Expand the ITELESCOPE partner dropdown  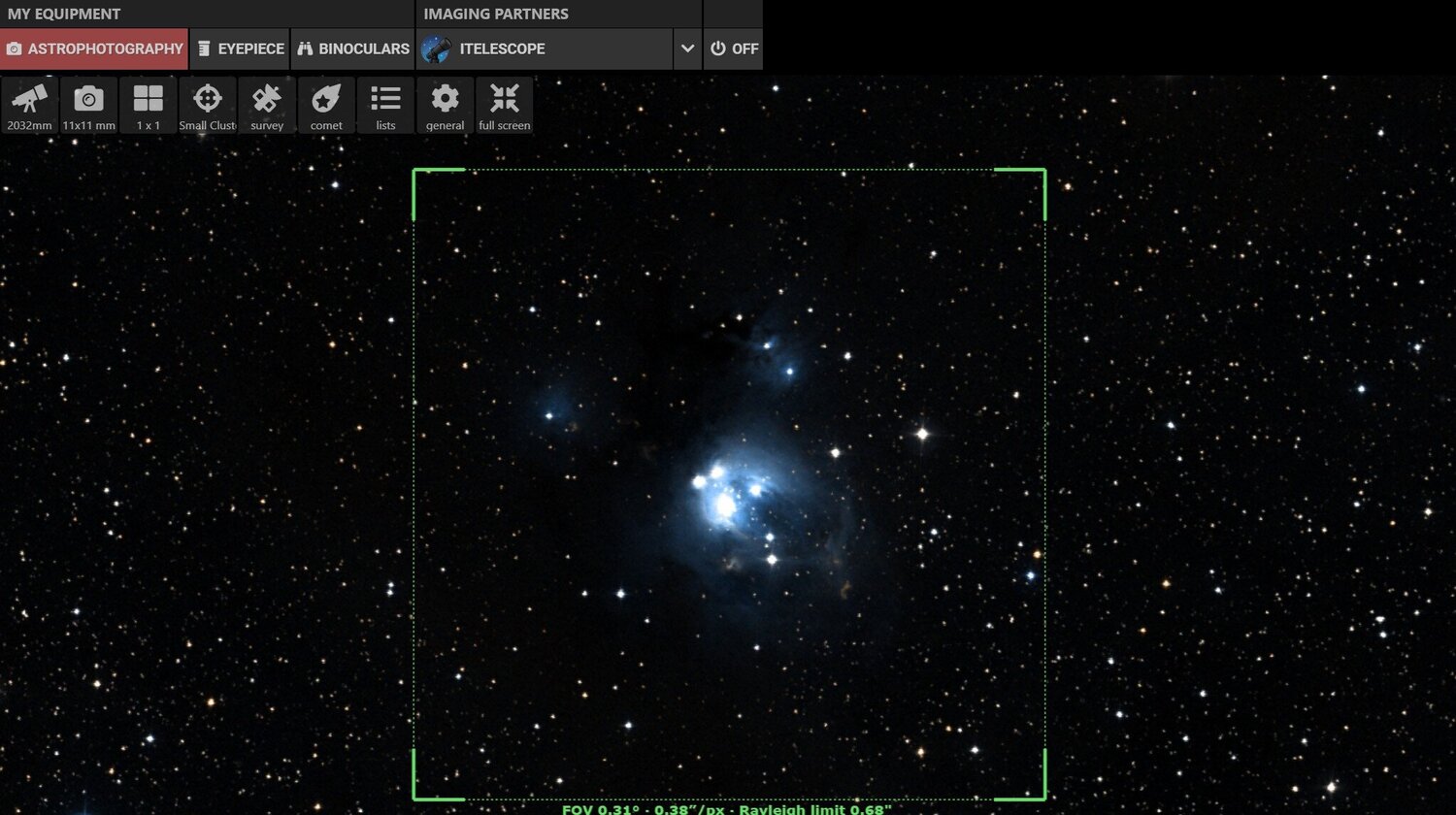pyautogui.click(x=686, y=48)
